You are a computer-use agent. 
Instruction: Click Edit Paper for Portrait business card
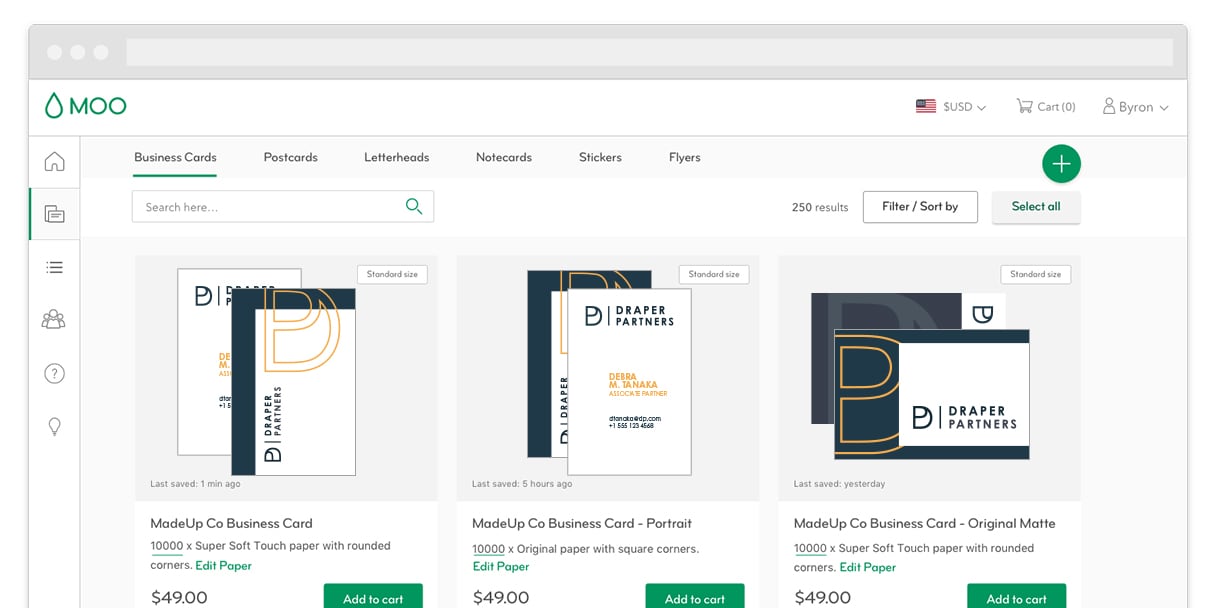pyautogui.click(x=500, y=567)
